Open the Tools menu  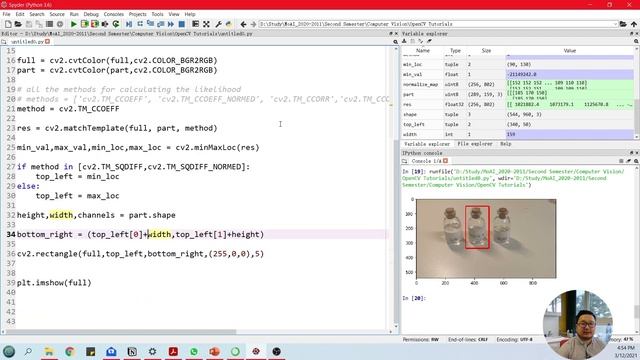click(158, 14)
